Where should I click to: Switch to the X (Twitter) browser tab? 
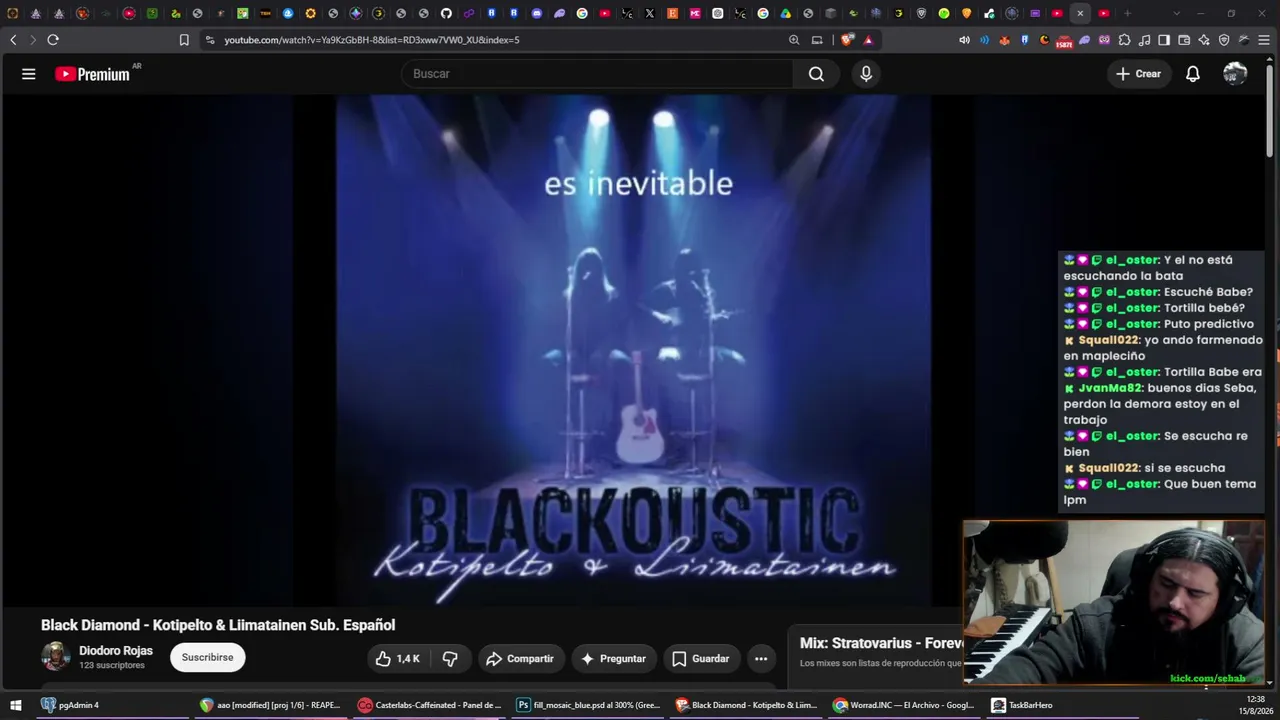650,13
